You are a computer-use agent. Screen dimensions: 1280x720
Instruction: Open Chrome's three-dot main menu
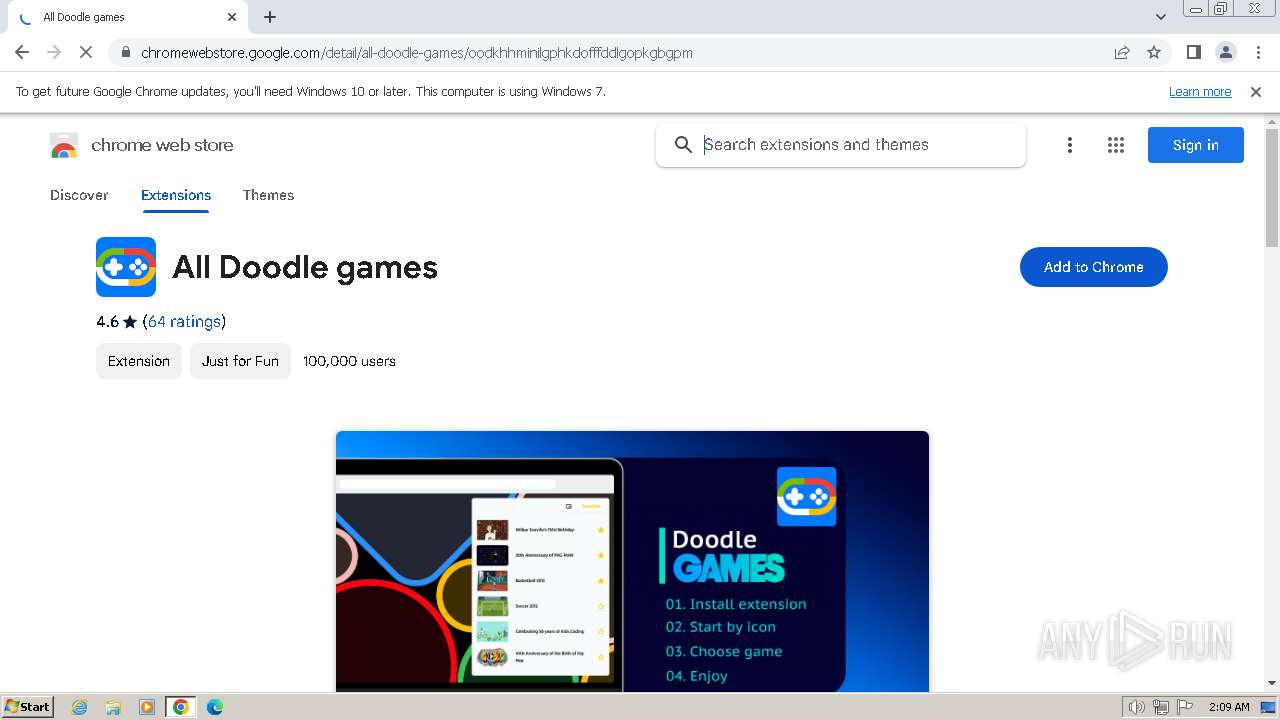(x=1258, y=52)
